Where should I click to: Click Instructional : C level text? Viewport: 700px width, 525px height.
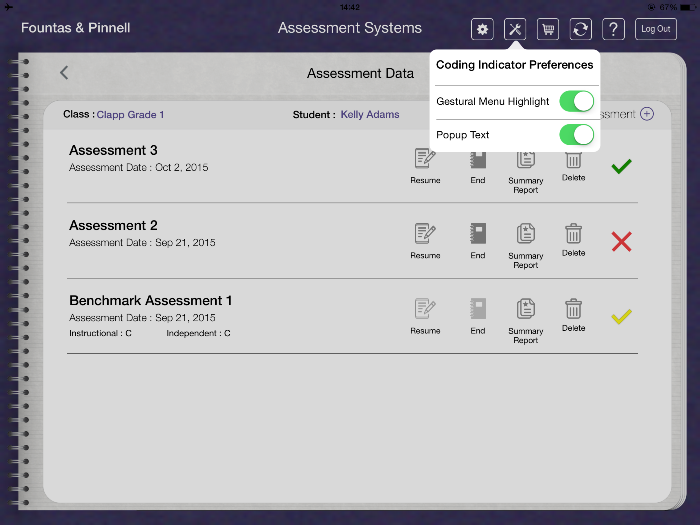tap(100, 333)
